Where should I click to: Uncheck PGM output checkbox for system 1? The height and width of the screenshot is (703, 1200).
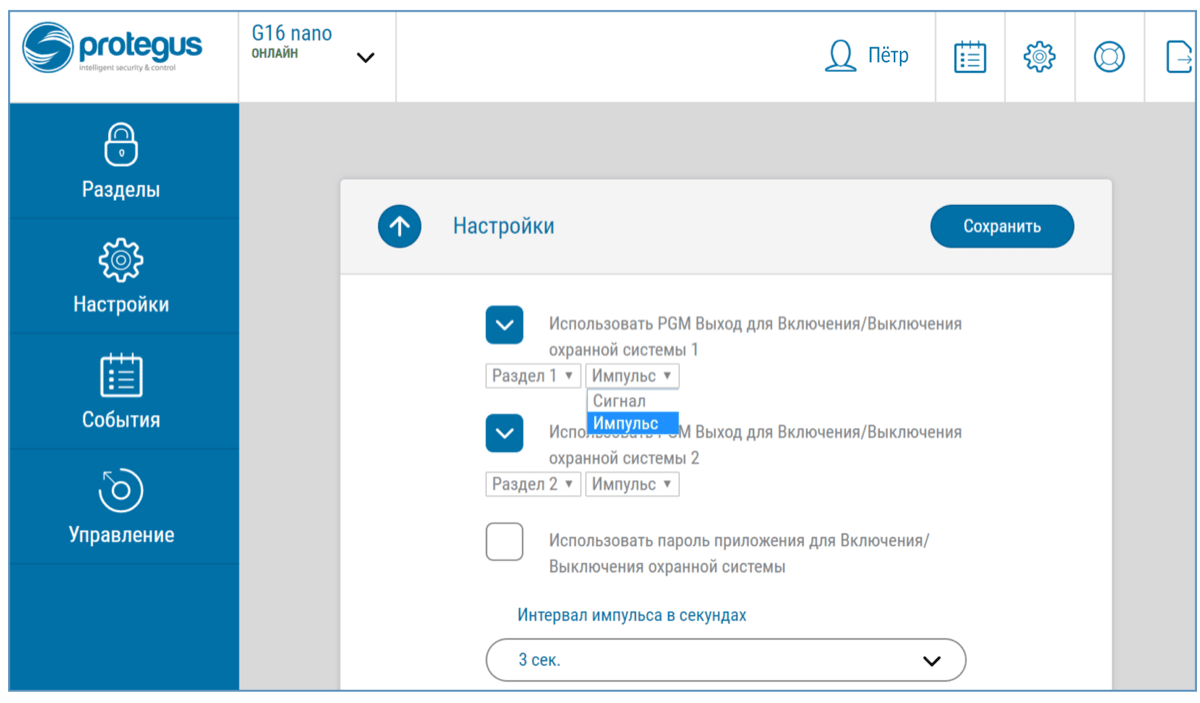coord(504,325)
